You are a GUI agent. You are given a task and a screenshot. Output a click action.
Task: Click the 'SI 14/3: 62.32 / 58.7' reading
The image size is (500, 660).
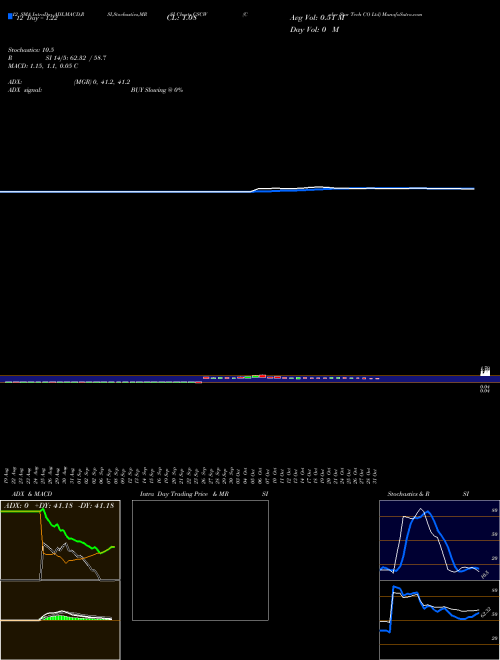pos(76,58)
